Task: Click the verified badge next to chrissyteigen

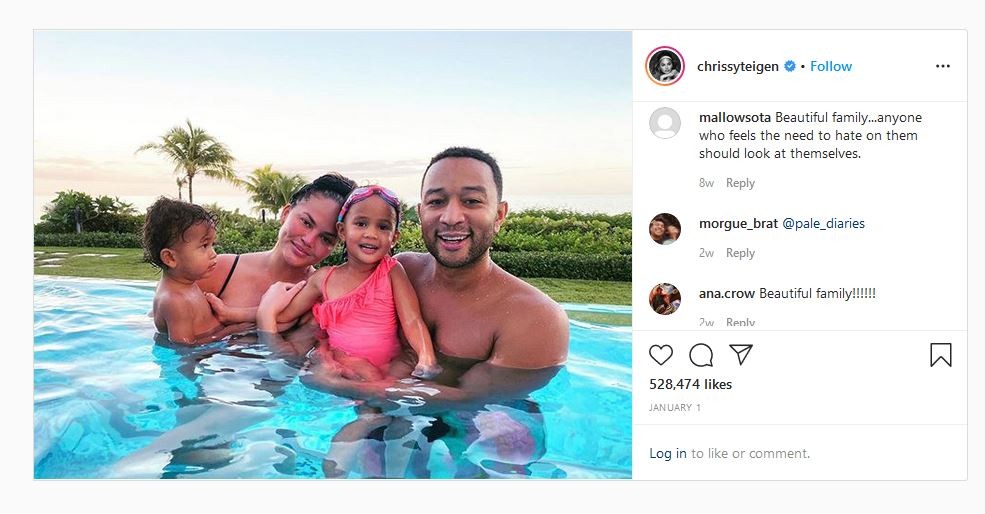Action: 790,66
